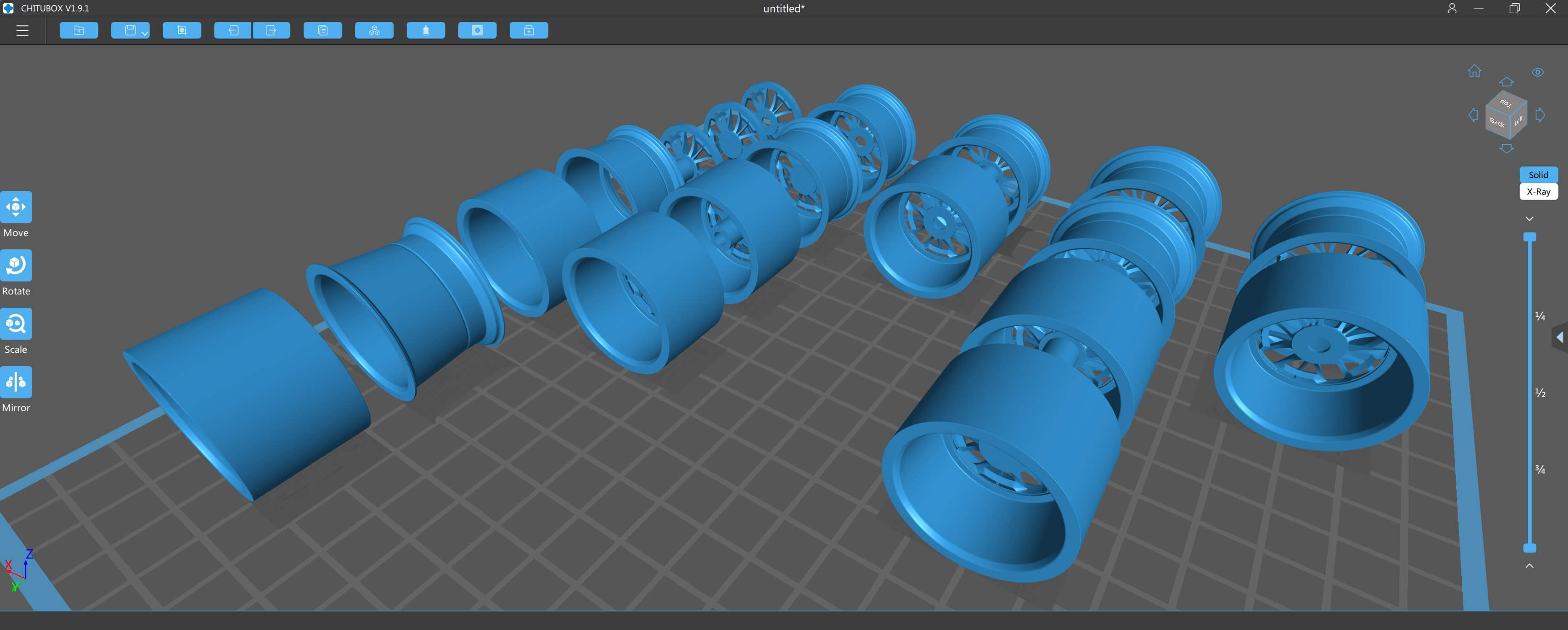Open the hamburger main menu
Viewport: 1568px width, 630px height.
tap(22, 31)
